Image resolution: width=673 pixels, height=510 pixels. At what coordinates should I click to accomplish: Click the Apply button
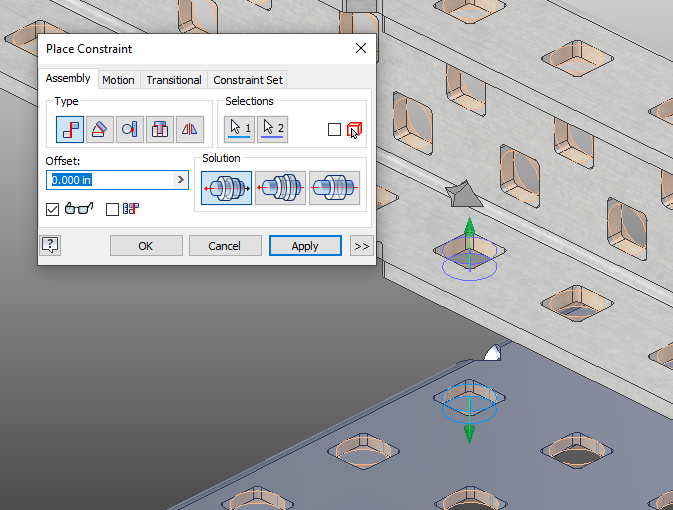tap(305, 246)
